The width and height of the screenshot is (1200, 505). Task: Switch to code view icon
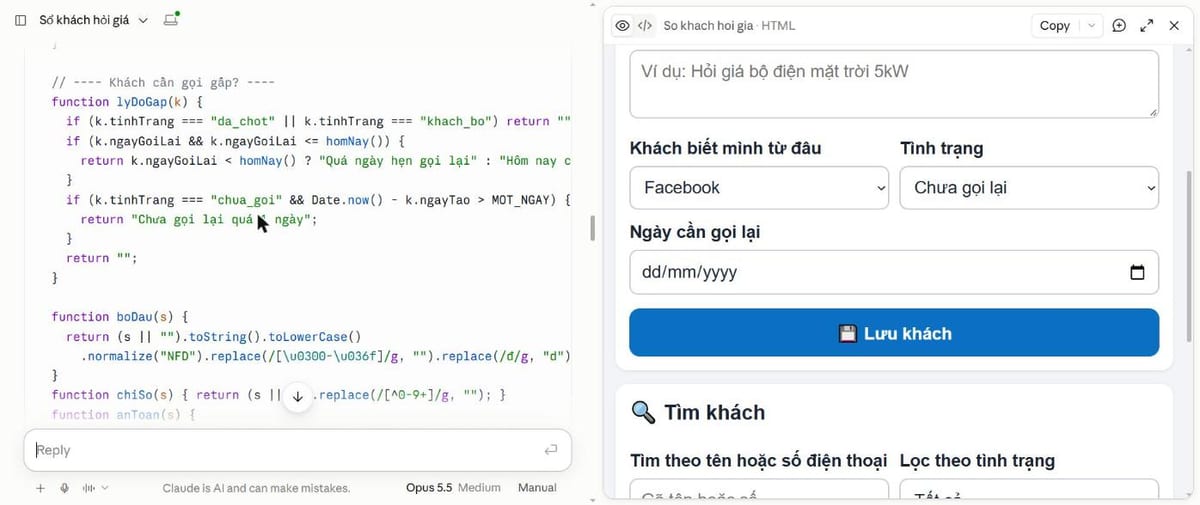[x=645, y=26]
